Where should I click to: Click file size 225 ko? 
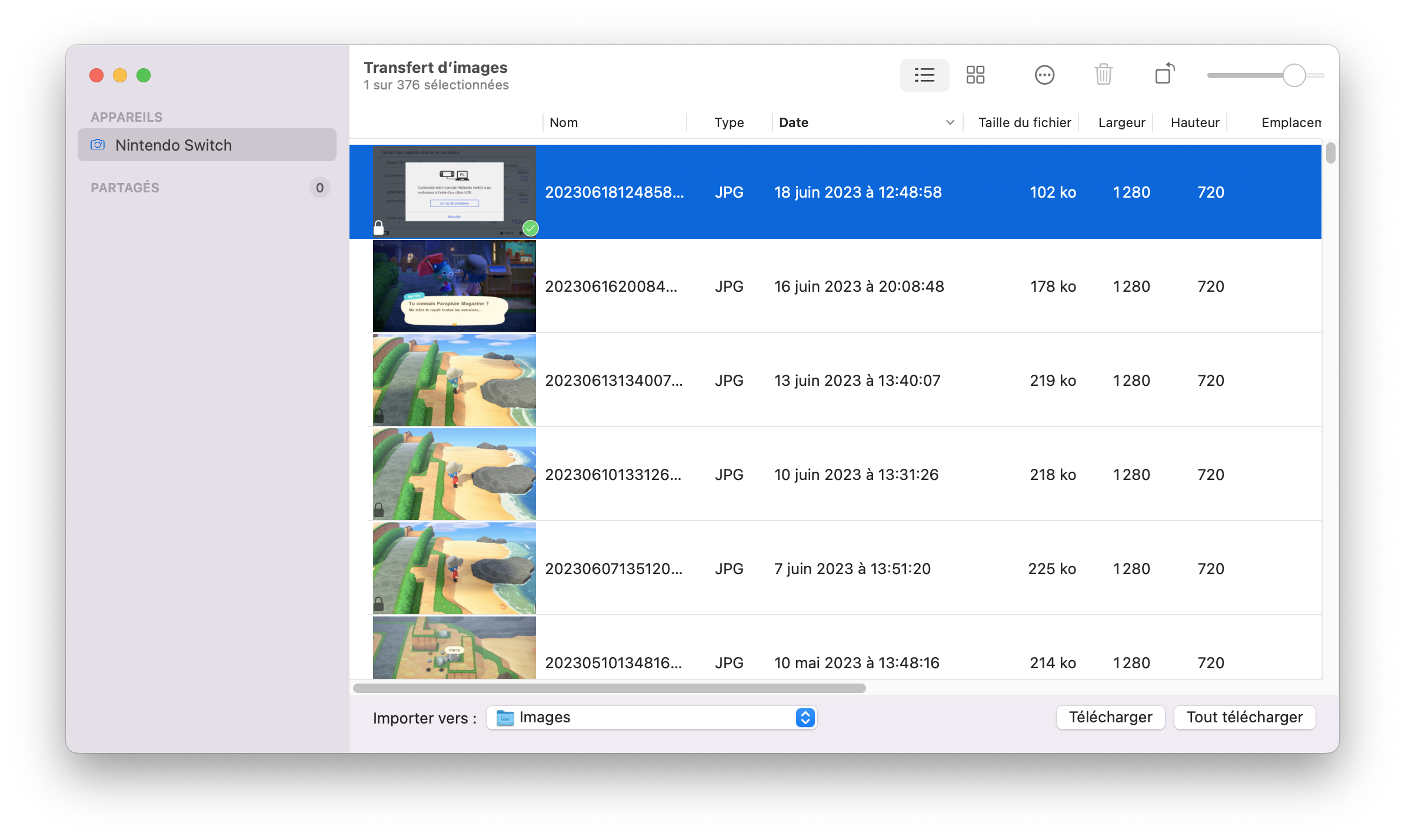point(1052,569)
